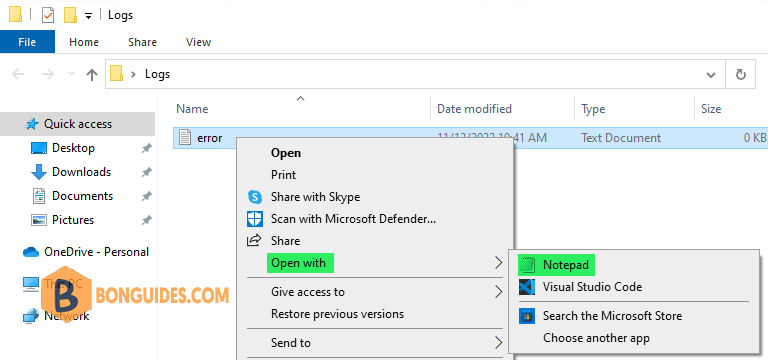Click the Notepad icon in submenu
Image resolution: width=768 pixels, height=360 pixels.
point(527,265)
